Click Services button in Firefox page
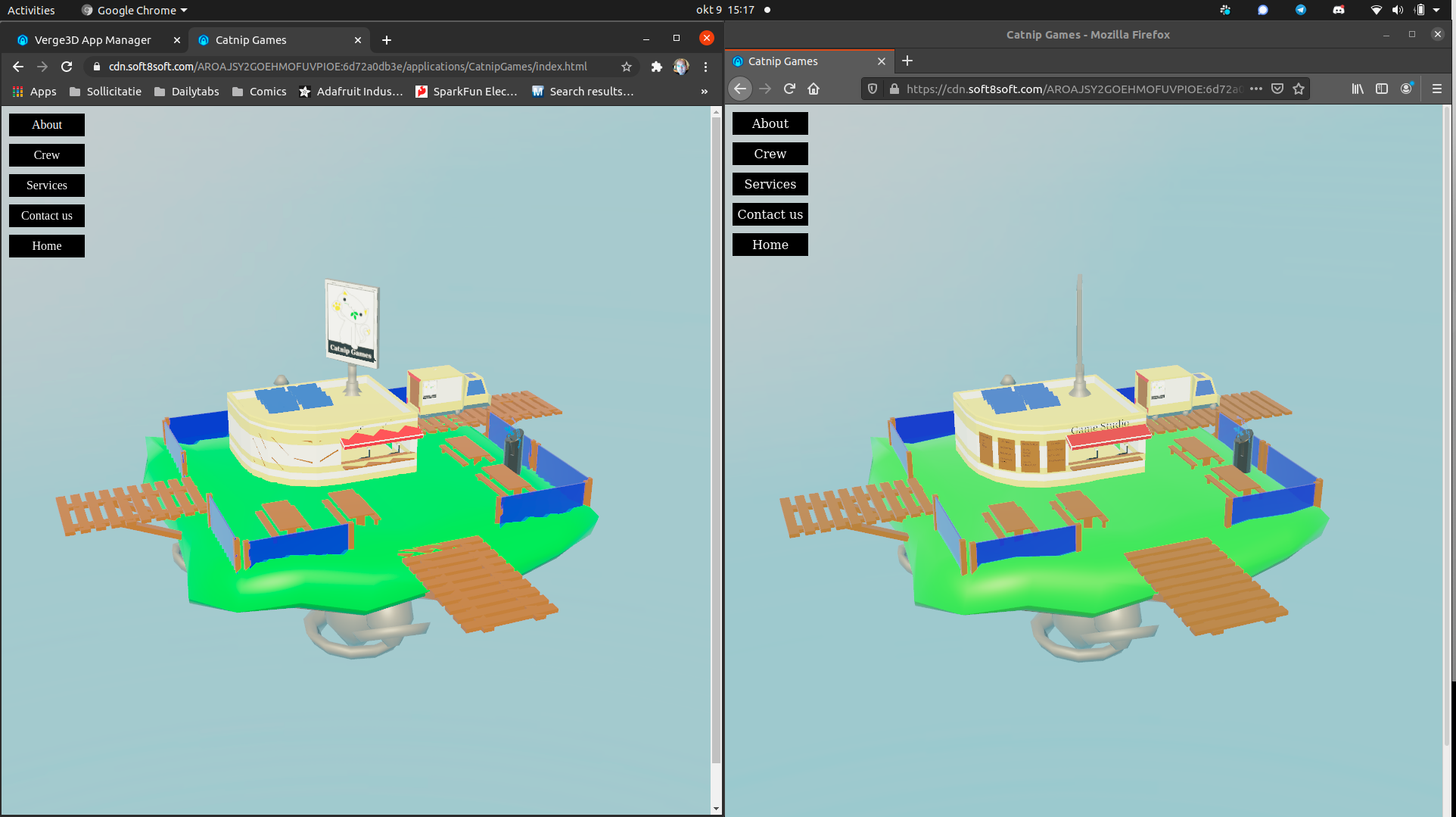Viewport: 1456px width, 817px height. pos(770,184)
